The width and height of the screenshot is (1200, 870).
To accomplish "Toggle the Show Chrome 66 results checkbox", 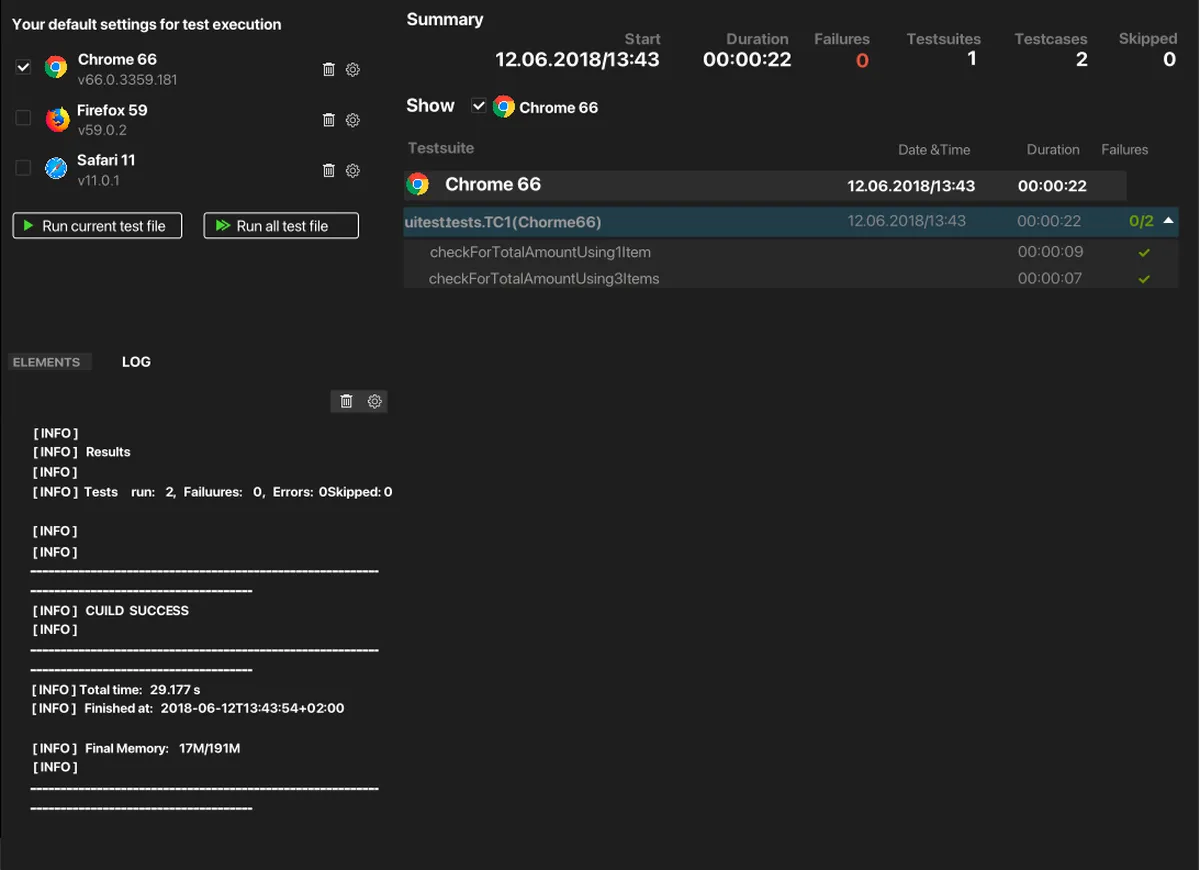I will (479, 106).
